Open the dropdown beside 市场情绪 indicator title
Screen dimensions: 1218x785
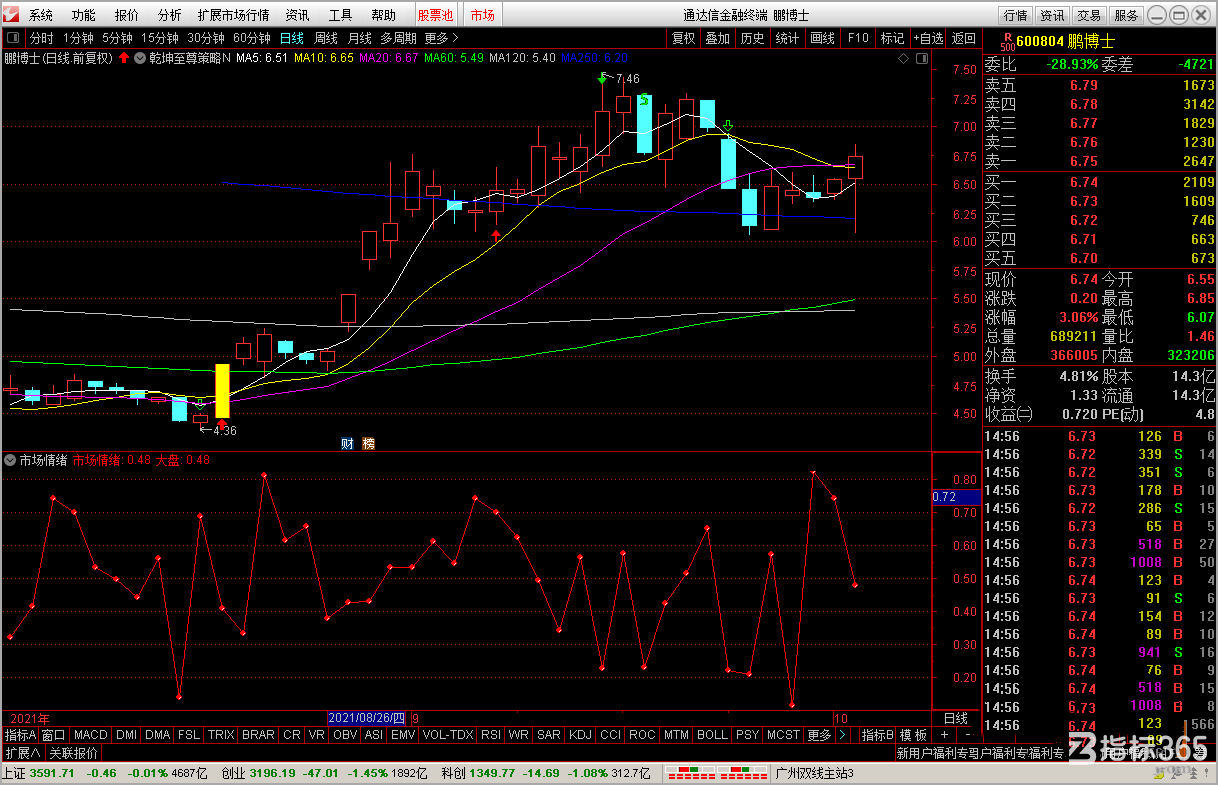coord(10,460)
